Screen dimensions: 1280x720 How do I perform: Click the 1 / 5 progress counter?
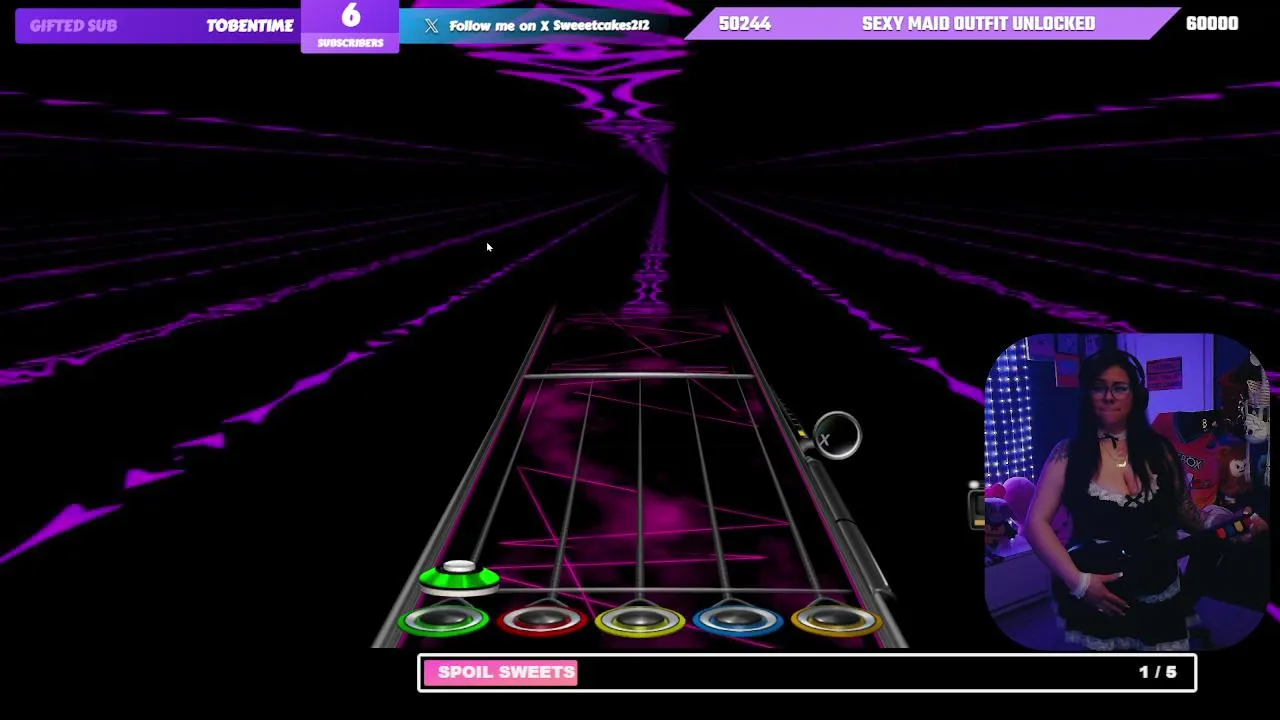click(1158, 672)
